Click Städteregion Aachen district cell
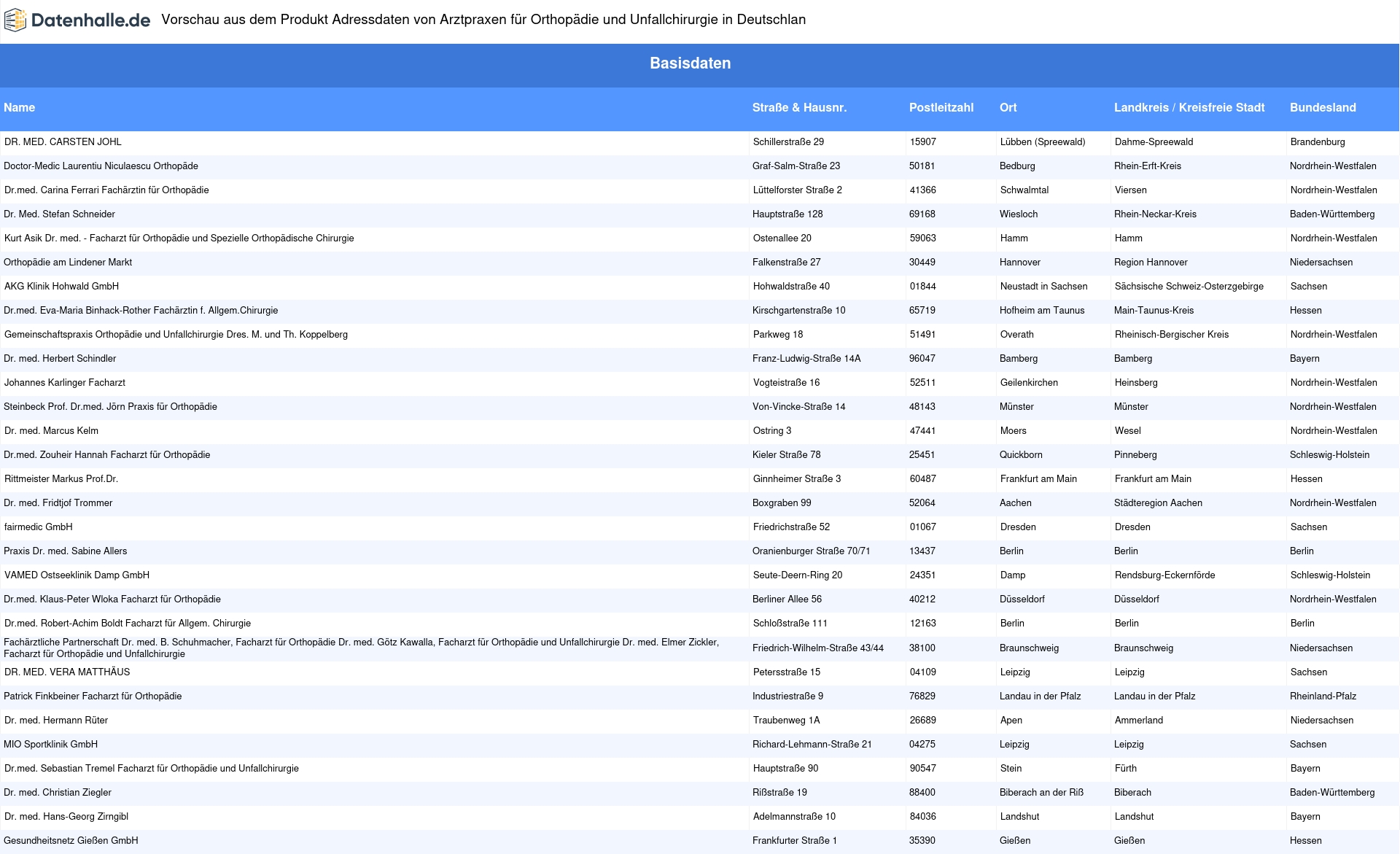Viewport: 1400px width, 854px height. pyautogui.click(x=1158, y=503)
